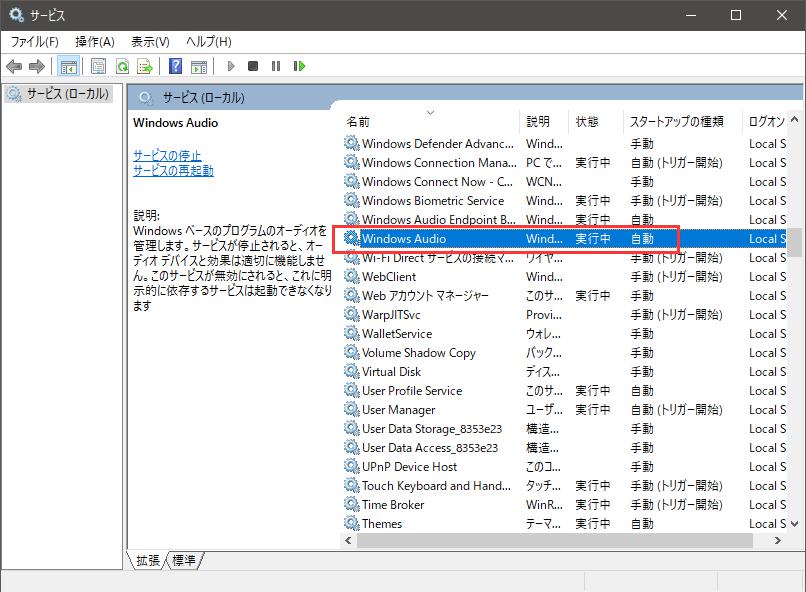
Task: Minimize the サービス window
Action: pos(691,15)
